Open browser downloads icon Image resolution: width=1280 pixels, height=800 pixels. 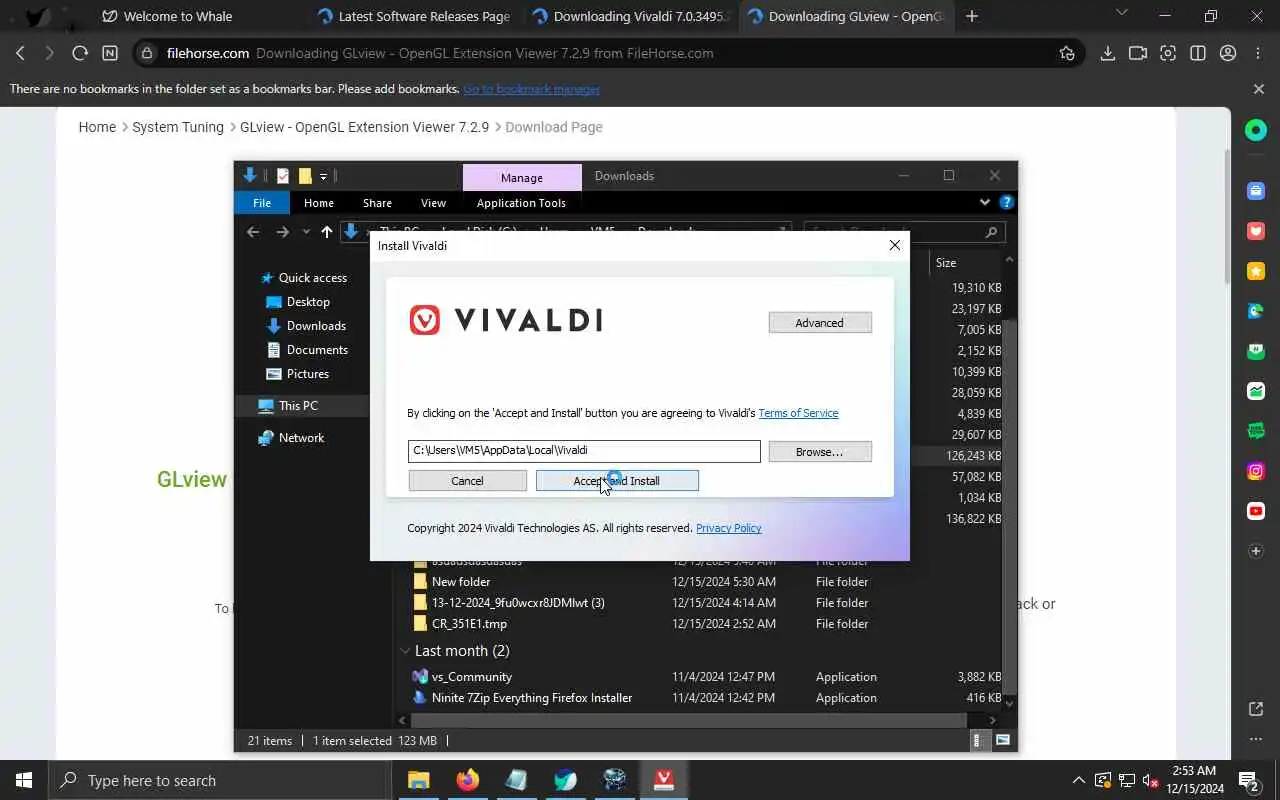click(1107, 53)
